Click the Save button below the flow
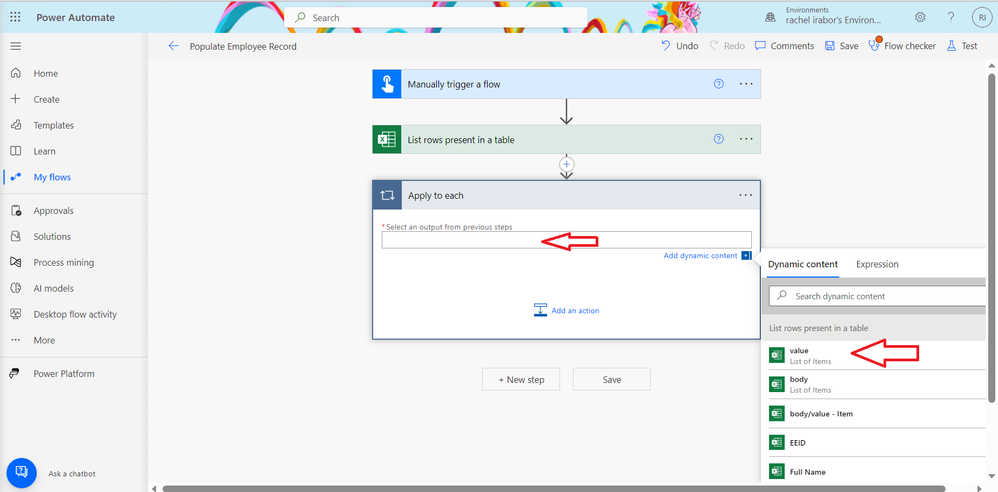 [x=612, y=379]
